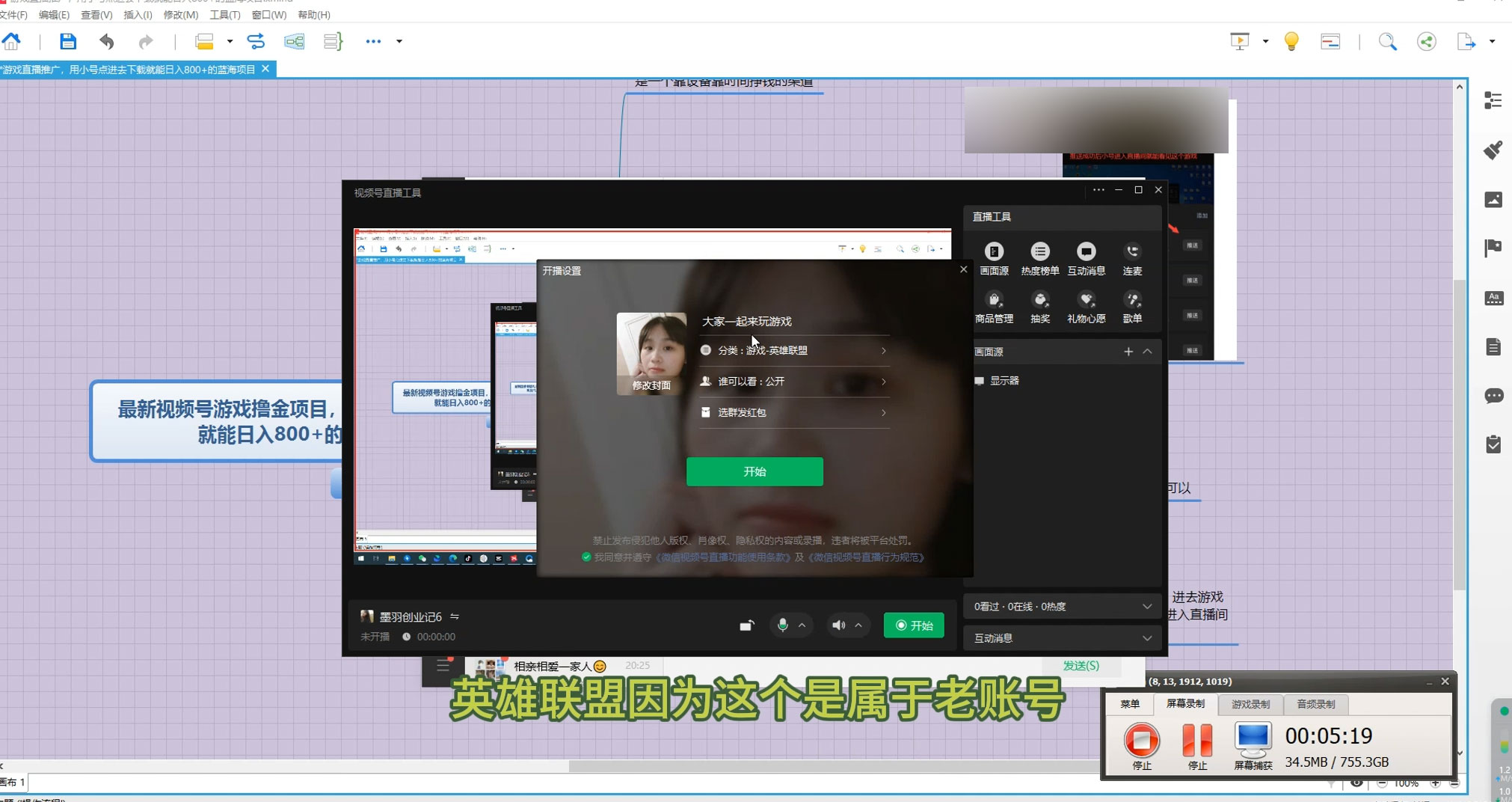Open the 微信视频号直播行为规范 link
This screenshot has height=802, width=1512.
click(867, 557)
